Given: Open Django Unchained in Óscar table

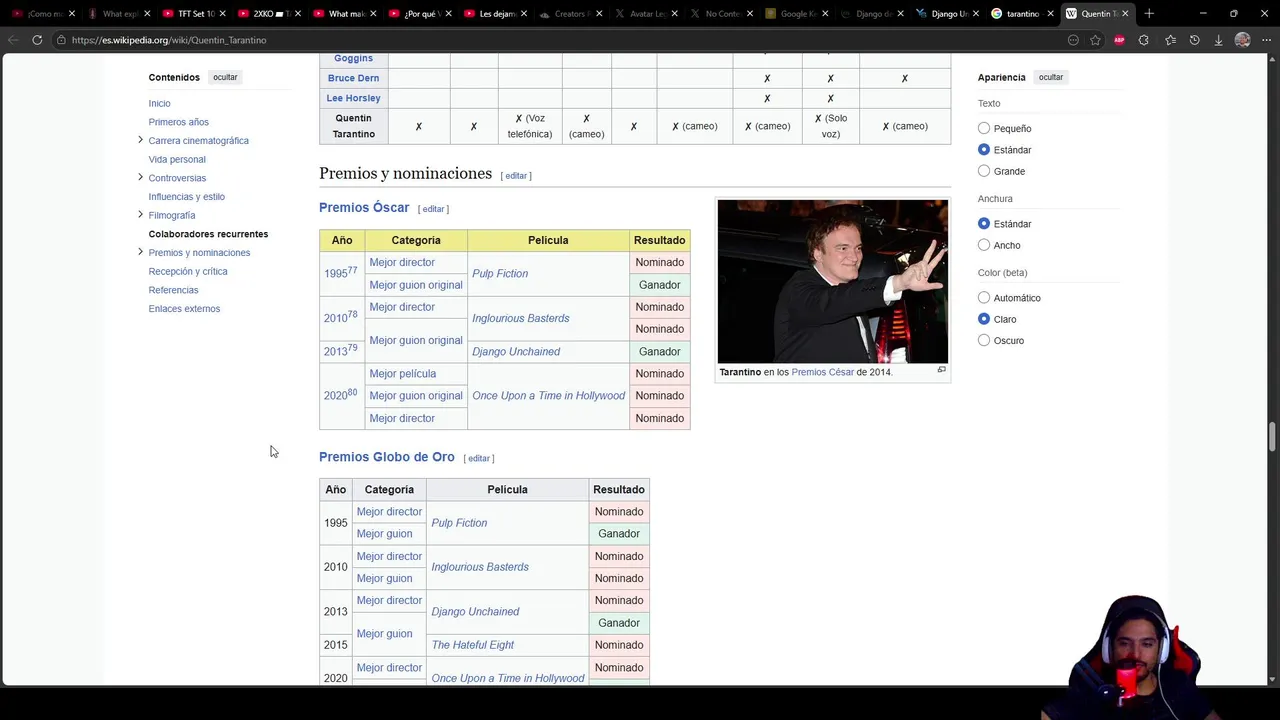Looking at the screenshot, I should click(x=516, y=351).
